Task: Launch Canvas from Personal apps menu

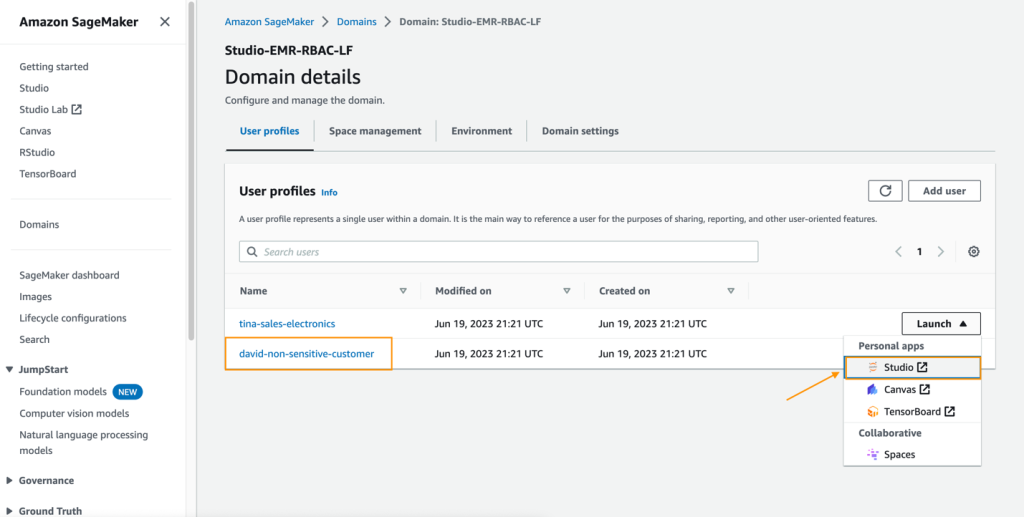Action: (x=912, y=390)
